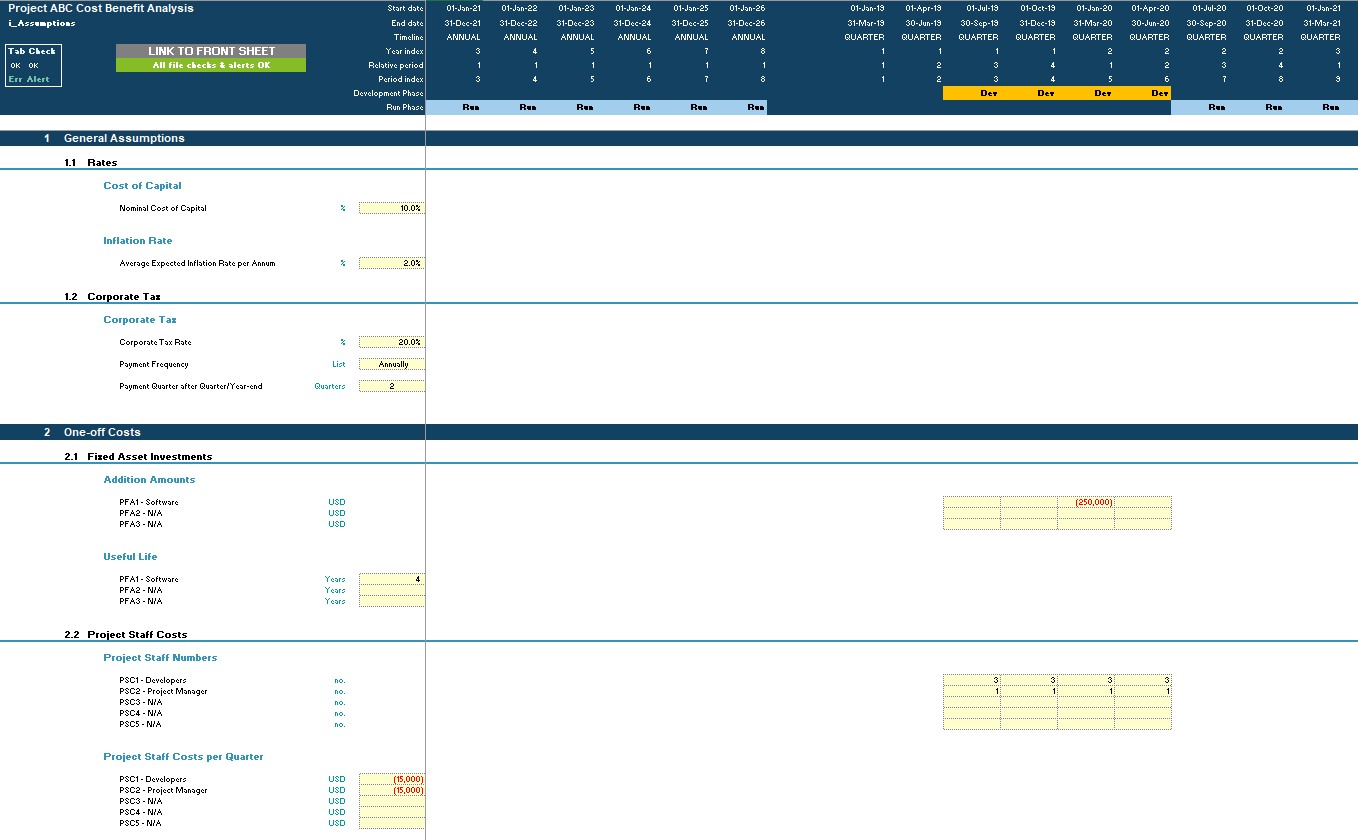Select the Nominal Cost of Capital input cell
1358x840 pixels.
[x=391, y=208]
